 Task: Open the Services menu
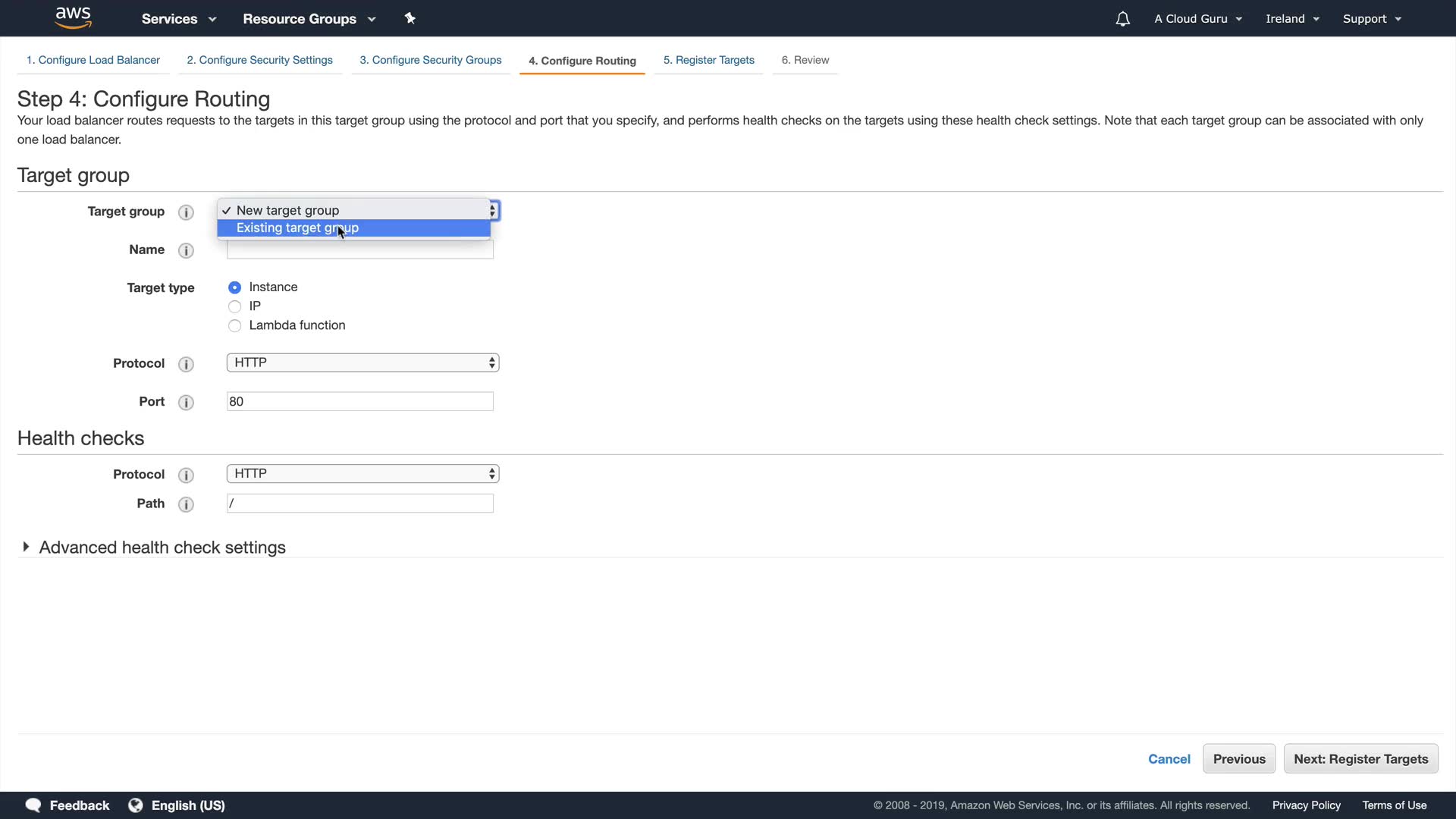point(178,19)
